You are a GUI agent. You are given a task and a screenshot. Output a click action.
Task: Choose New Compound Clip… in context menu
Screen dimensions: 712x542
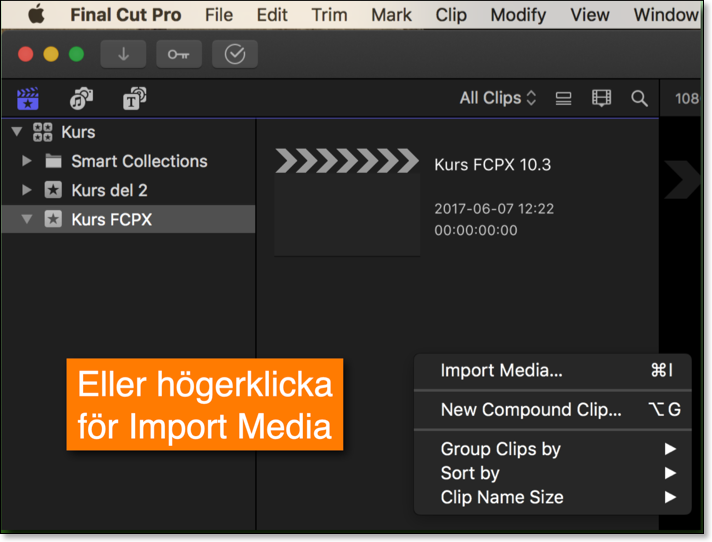pos(553,410)
